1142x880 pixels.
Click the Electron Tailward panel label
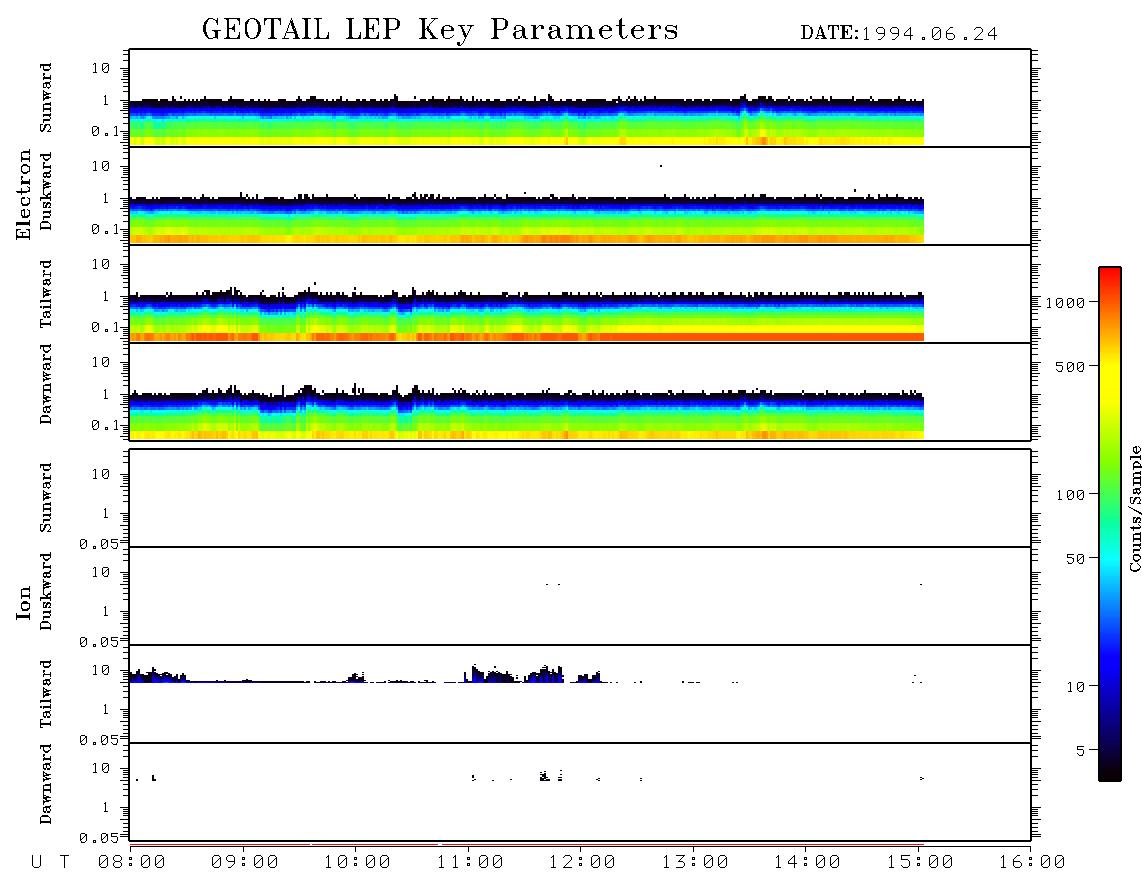(46, 293)
